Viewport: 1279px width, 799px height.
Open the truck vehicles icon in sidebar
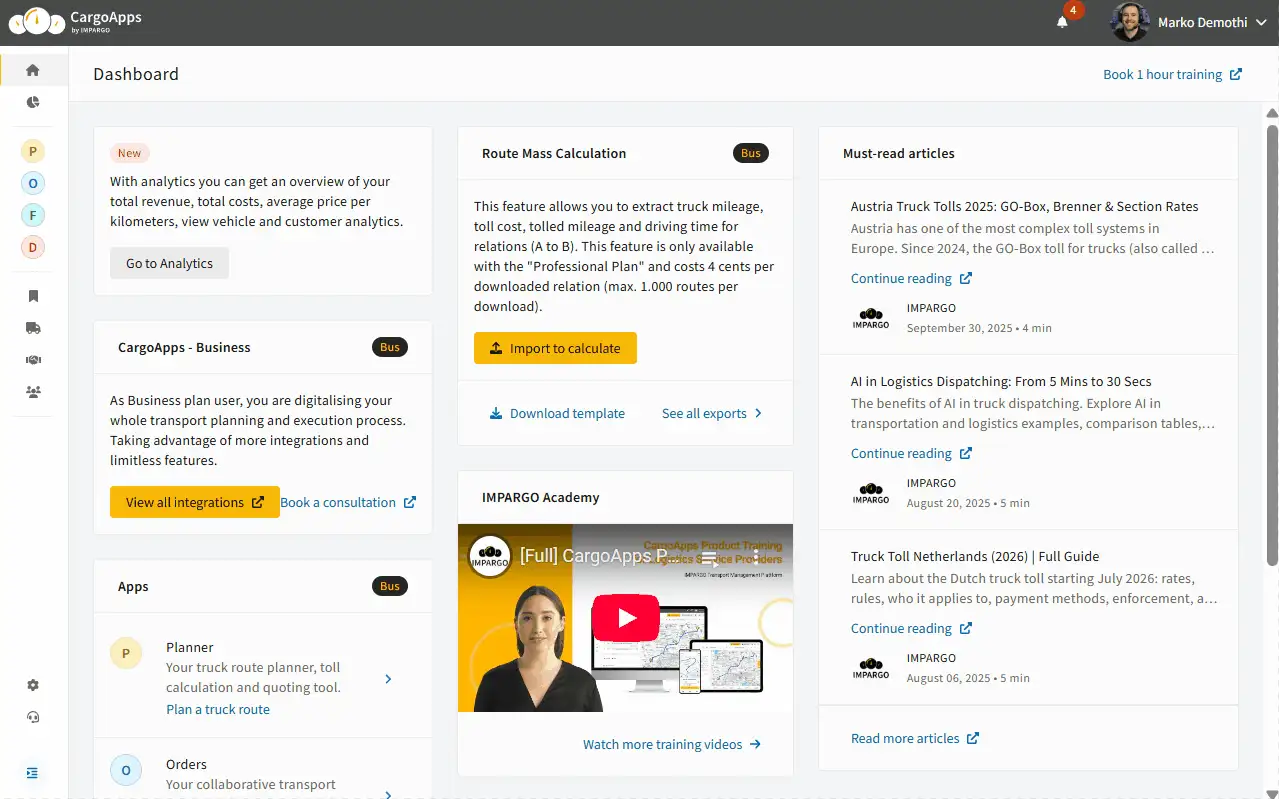[33, 328]
